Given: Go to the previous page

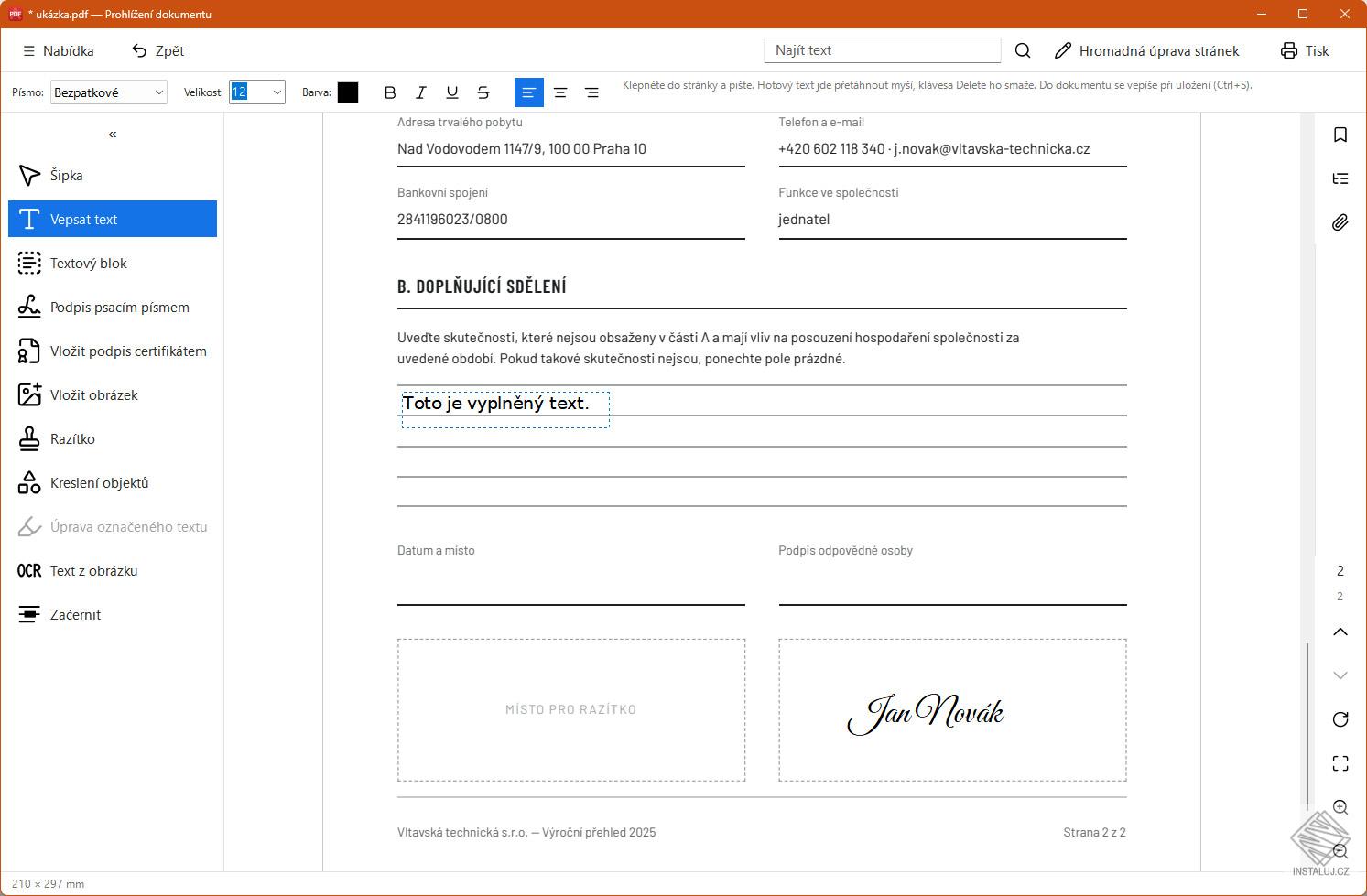Looking at the screenshot, I should coord(1340,632).
